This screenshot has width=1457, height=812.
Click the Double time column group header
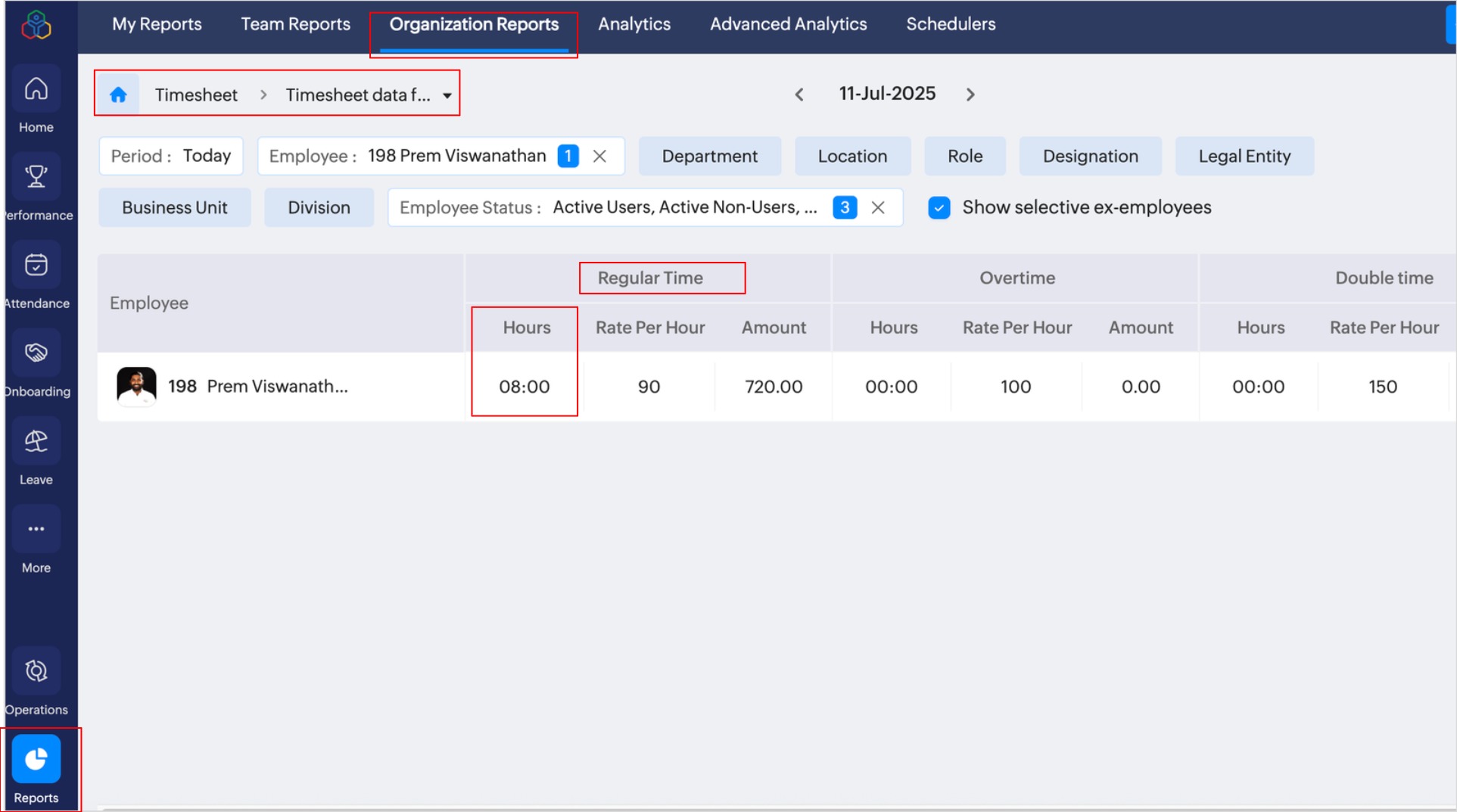(x=1384, y=278)
